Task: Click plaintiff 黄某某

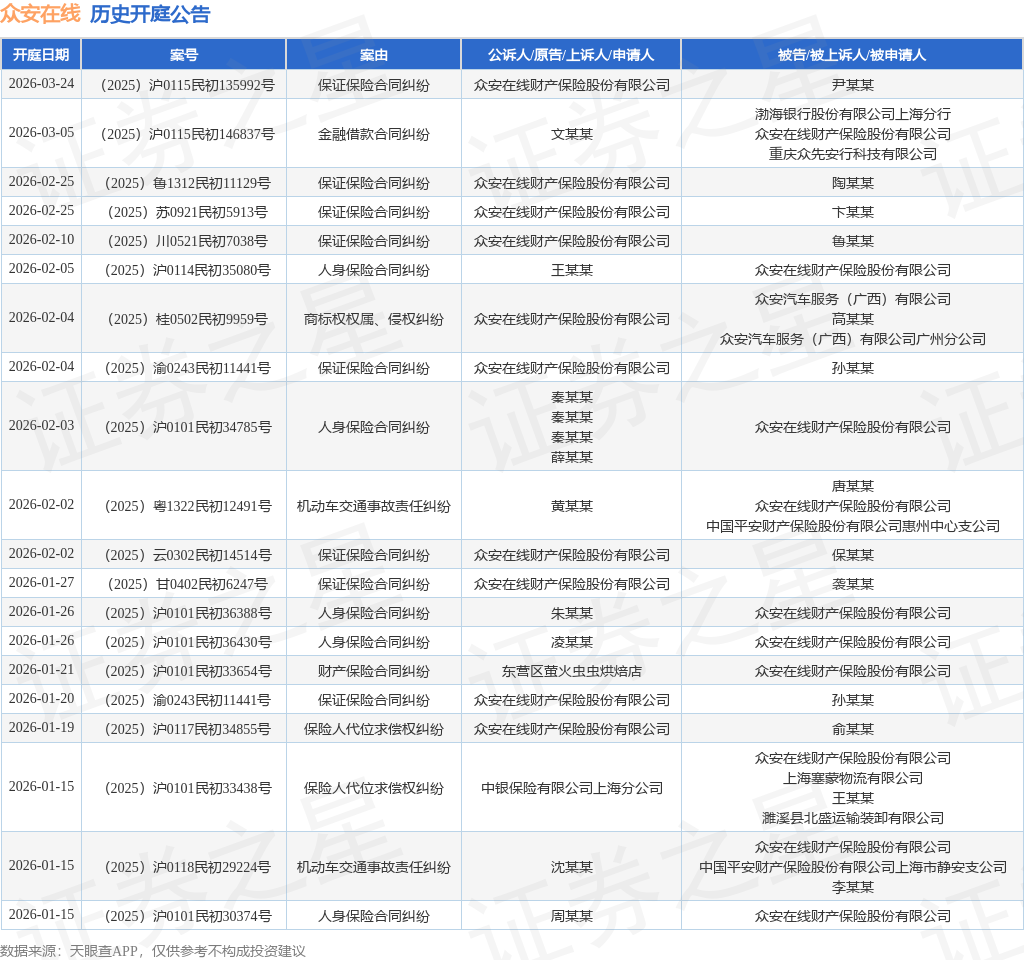Action: point(571,505)
